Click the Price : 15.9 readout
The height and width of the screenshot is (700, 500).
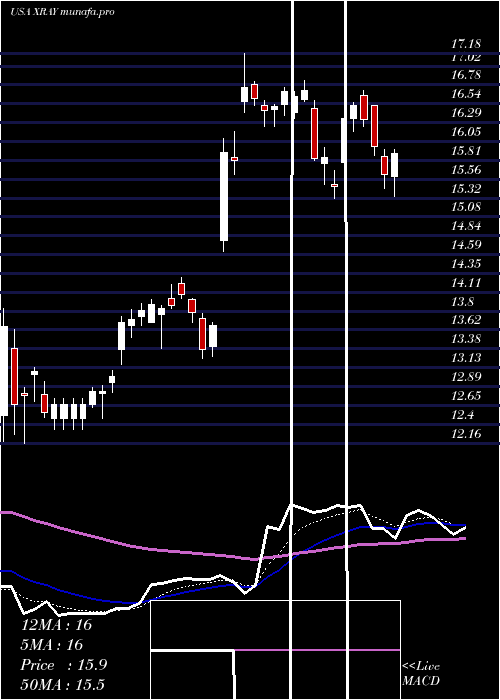pos(64,665)
